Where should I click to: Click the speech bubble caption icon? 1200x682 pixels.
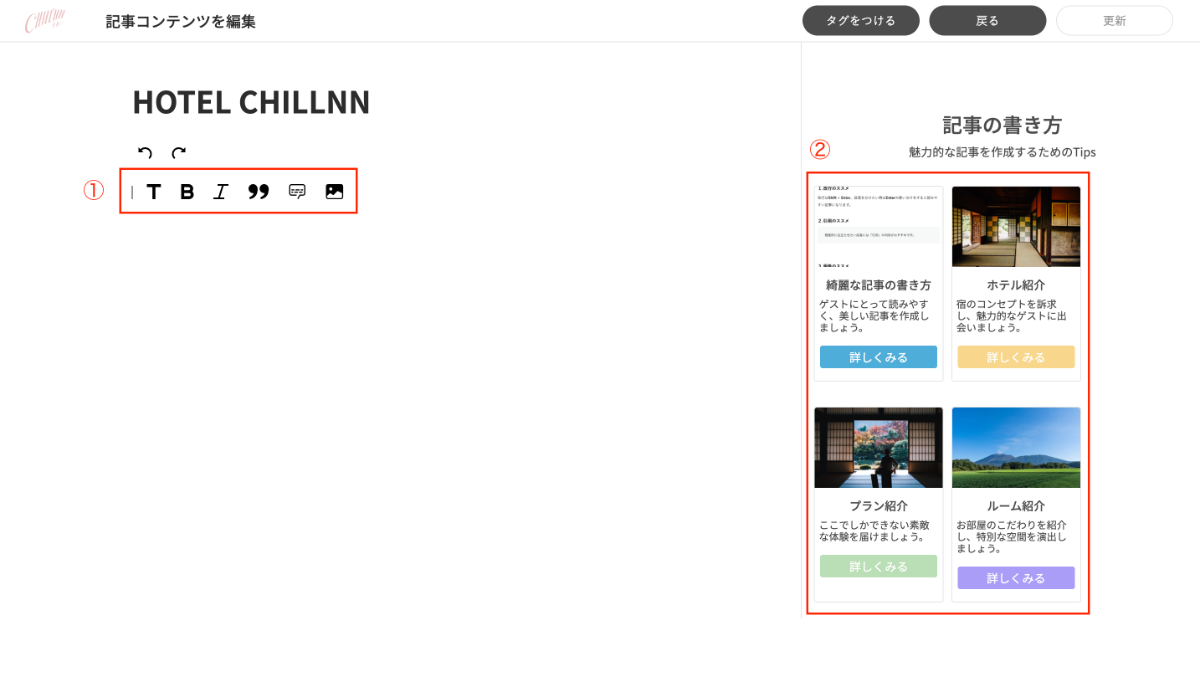(297, 192)
